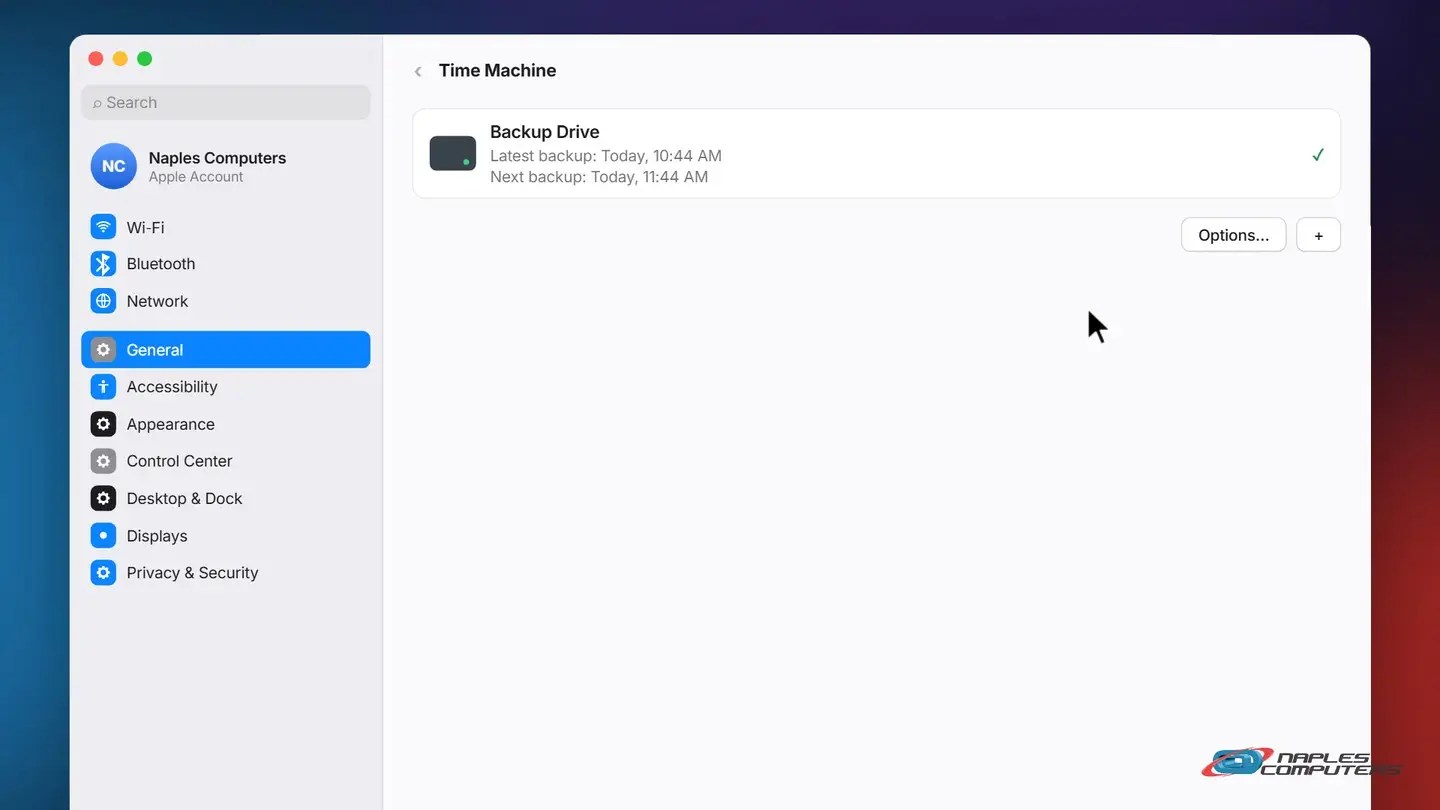Go back using the chevron beside Time Machine
This screenshot has width=1440, height=810.
click(418, 71)
